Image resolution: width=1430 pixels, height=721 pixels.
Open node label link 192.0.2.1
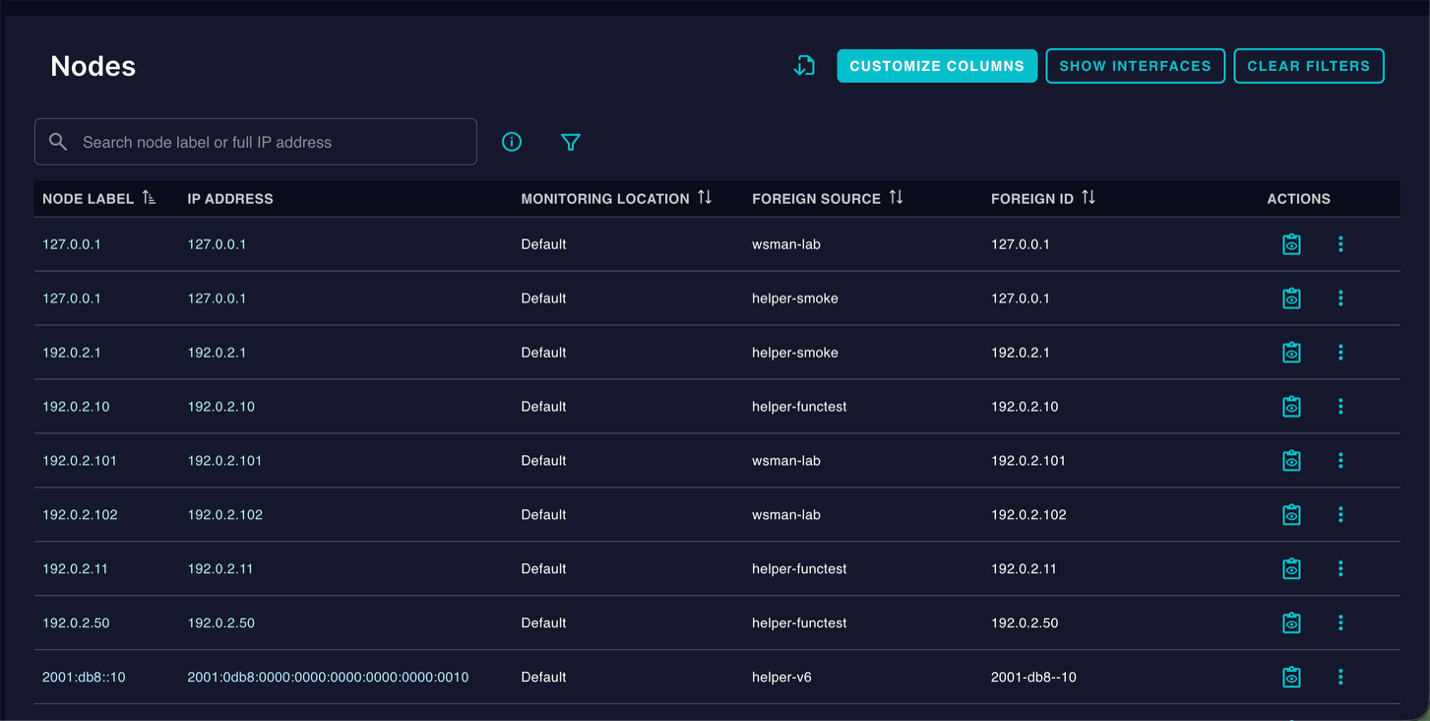72,352
